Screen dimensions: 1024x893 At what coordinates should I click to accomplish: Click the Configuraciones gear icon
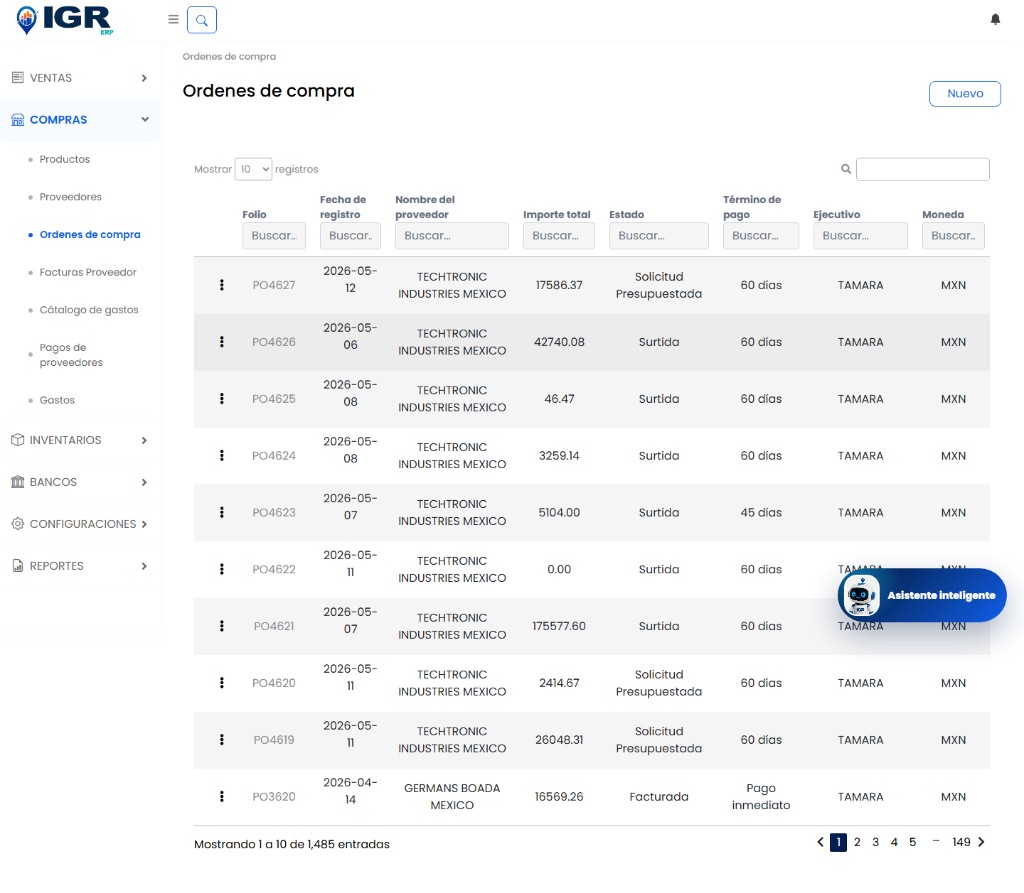click(18, 524)
